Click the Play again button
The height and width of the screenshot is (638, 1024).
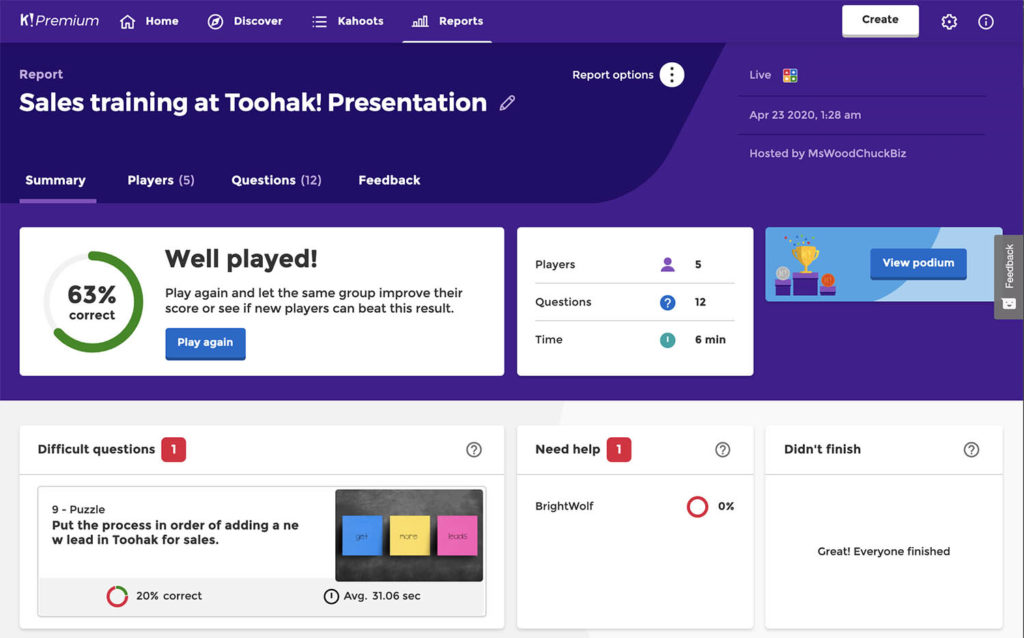tap(205, 344)
